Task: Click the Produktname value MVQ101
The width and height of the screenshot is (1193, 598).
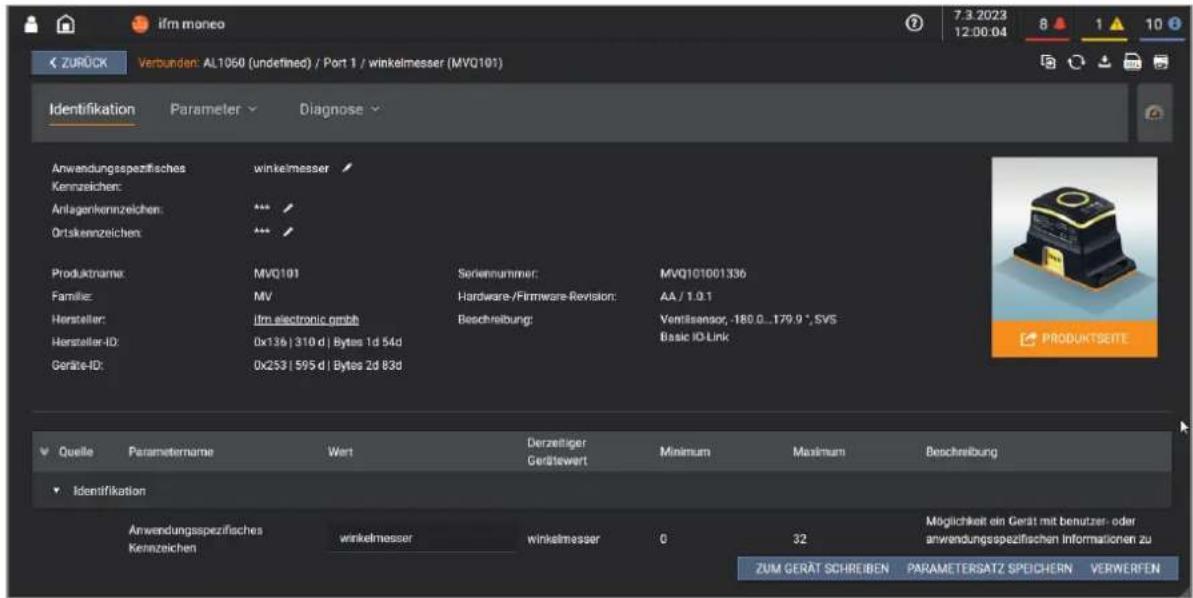Action: click(276, 273)
